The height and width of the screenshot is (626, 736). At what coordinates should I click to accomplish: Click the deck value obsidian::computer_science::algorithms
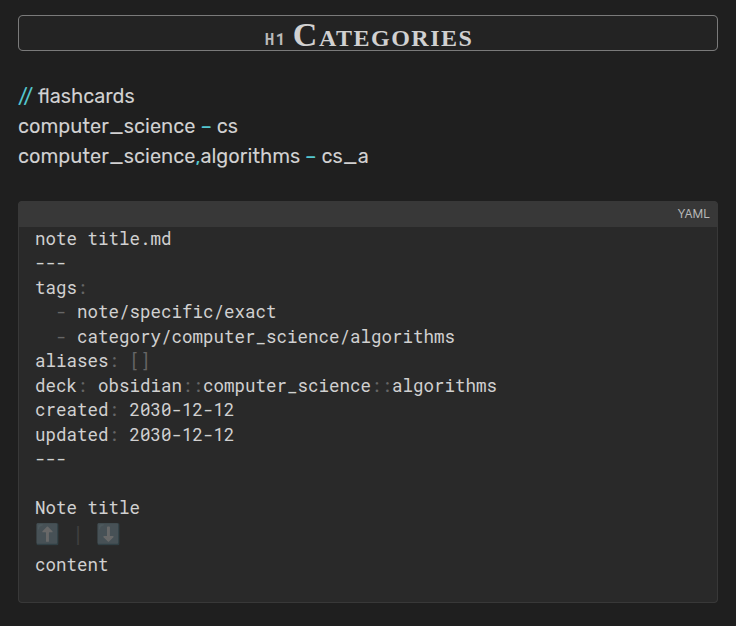[297, 386]
